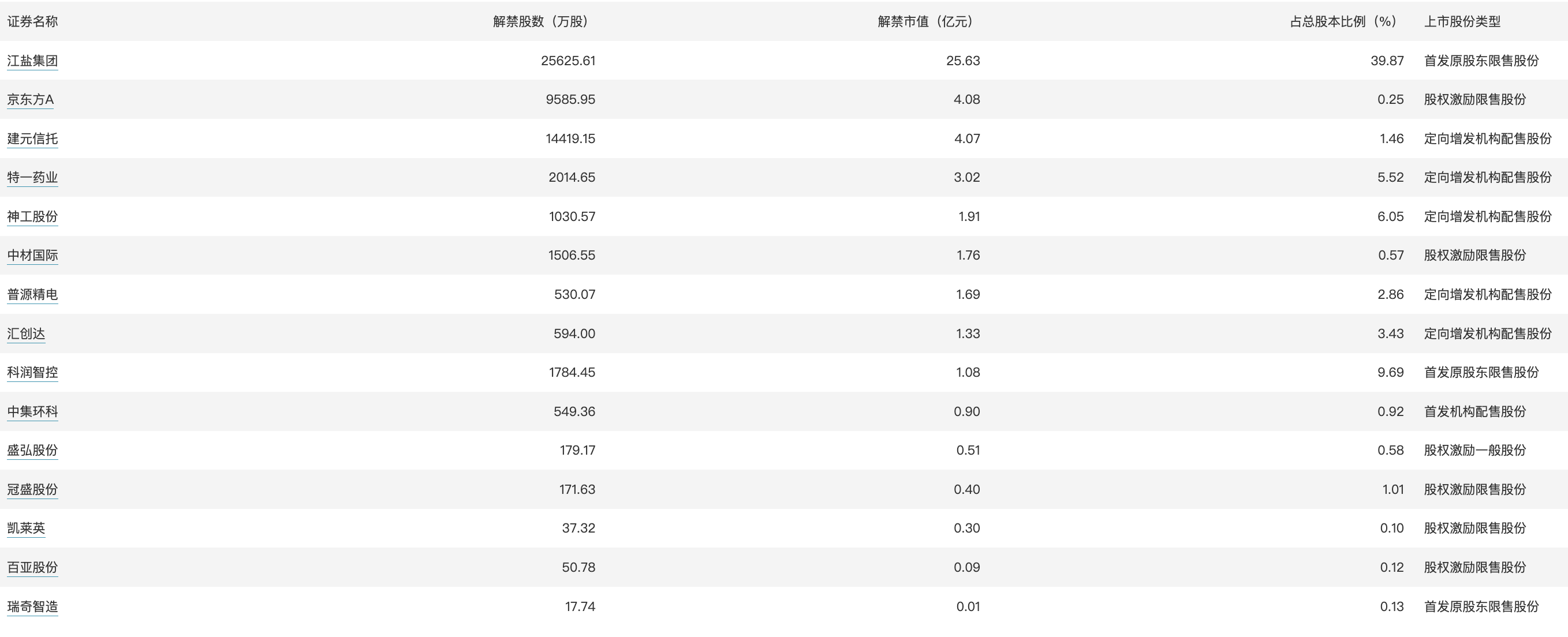Select the 科润智控 security link
The image size is (1568, 637).
pos(32,372)
